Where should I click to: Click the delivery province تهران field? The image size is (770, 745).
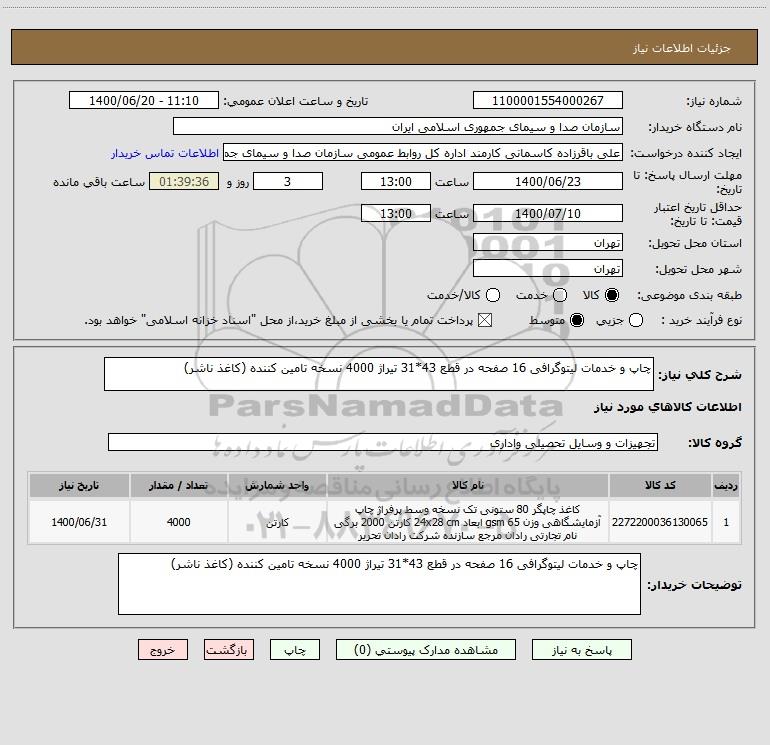point(548,243)
